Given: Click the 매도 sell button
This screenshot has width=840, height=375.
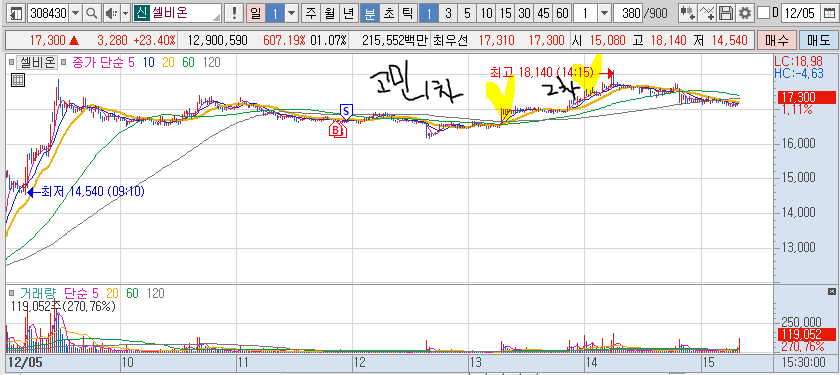Looking at the screenshot, I should coord(818,40).
